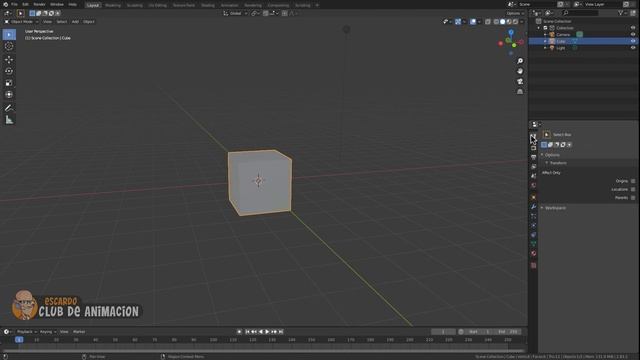Open the Tool properties tab

(533, 137)
